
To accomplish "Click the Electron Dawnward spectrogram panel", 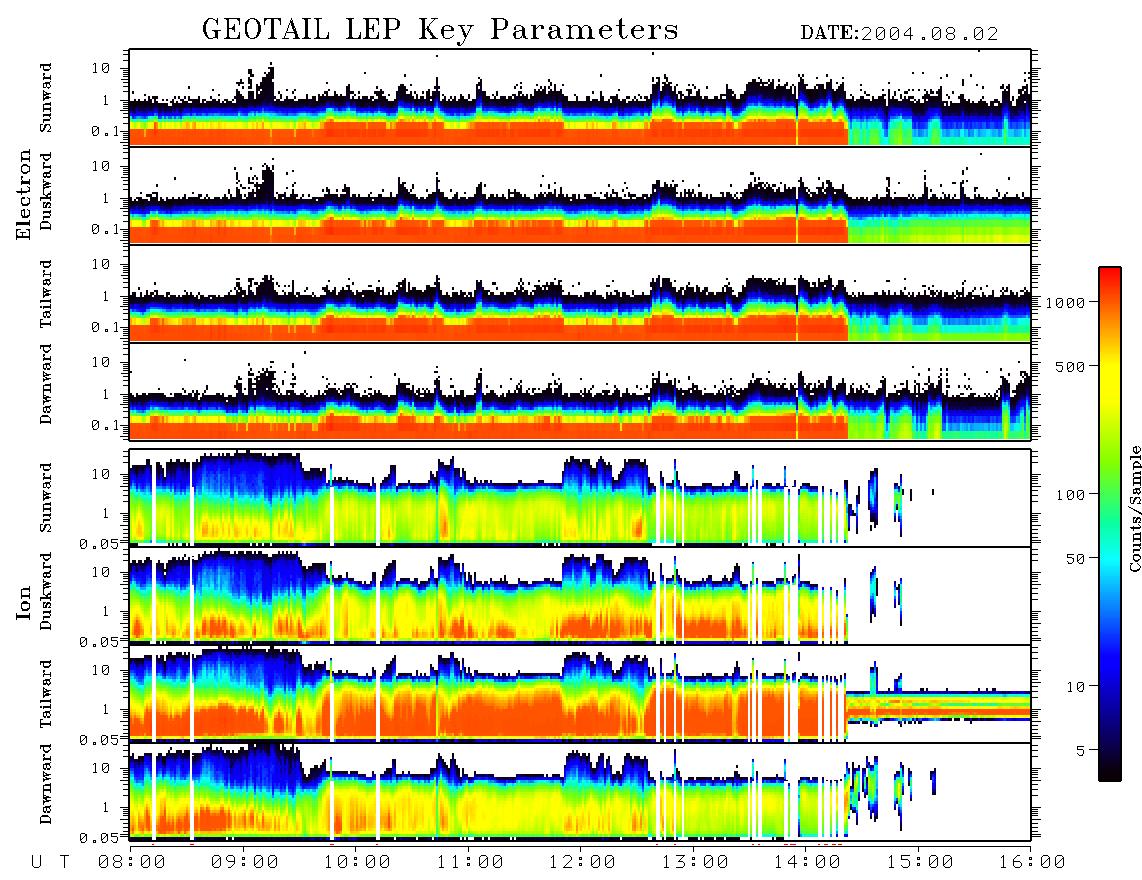I will (x=580, y=391).
